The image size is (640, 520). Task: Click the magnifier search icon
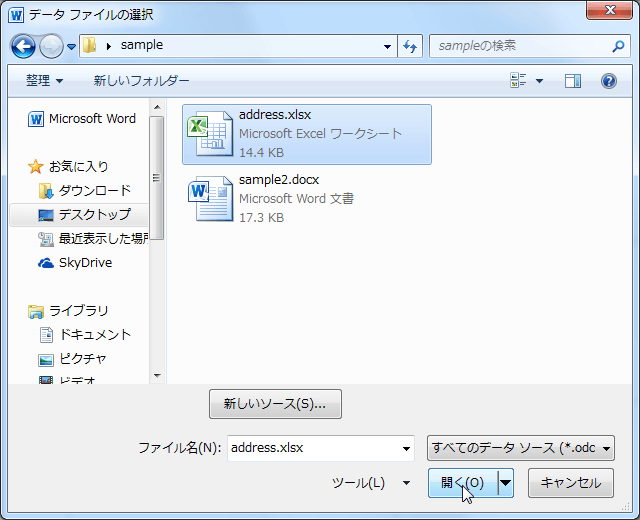pos(618,46)
